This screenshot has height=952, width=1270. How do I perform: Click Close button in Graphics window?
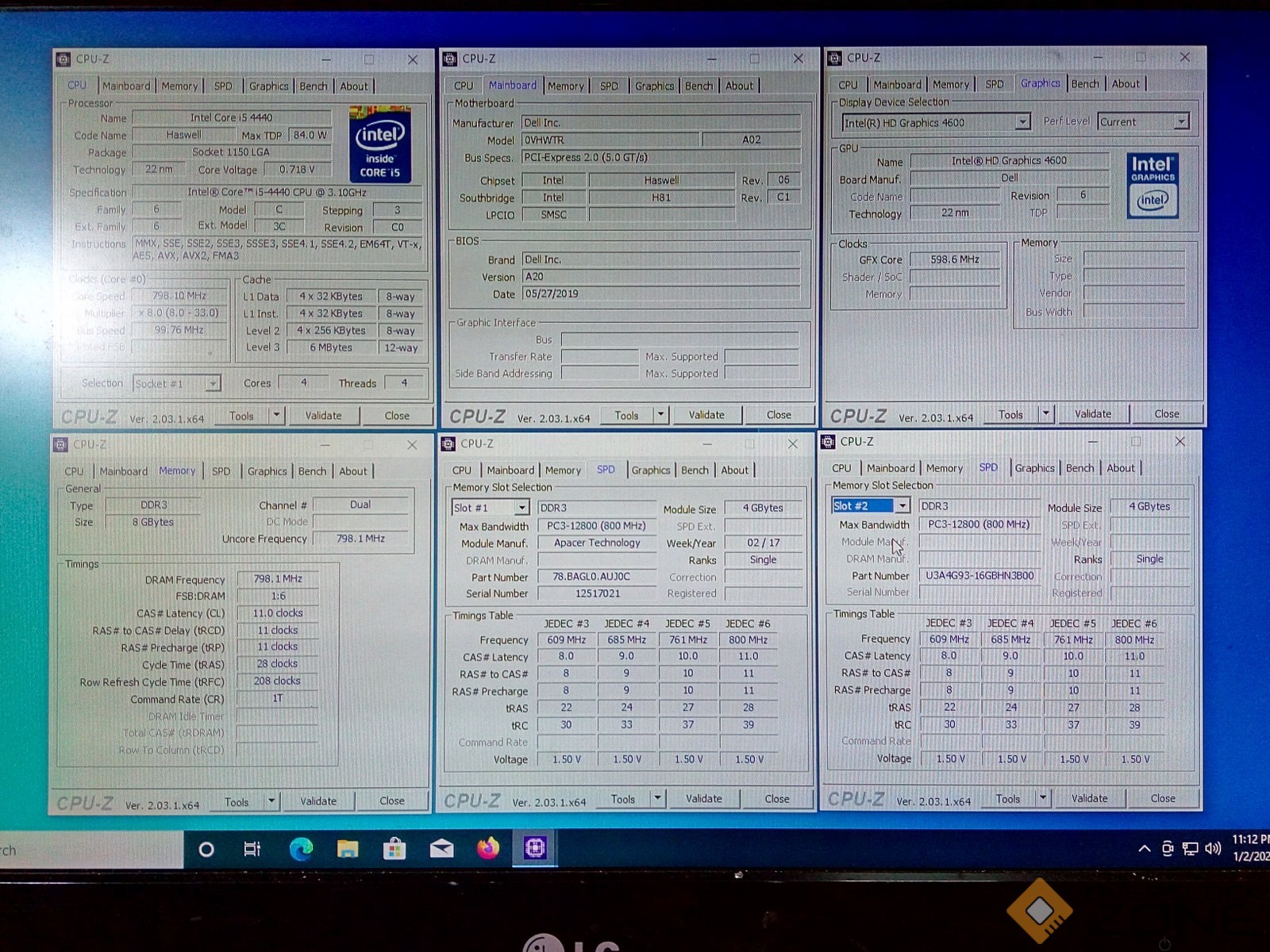coord(1166,413)
